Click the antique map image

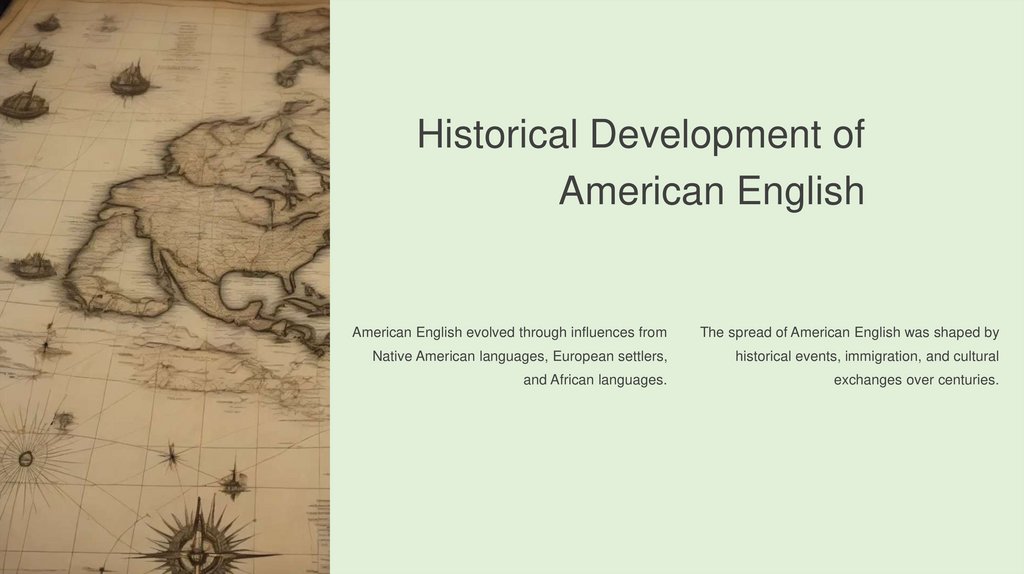coord(165,287)
